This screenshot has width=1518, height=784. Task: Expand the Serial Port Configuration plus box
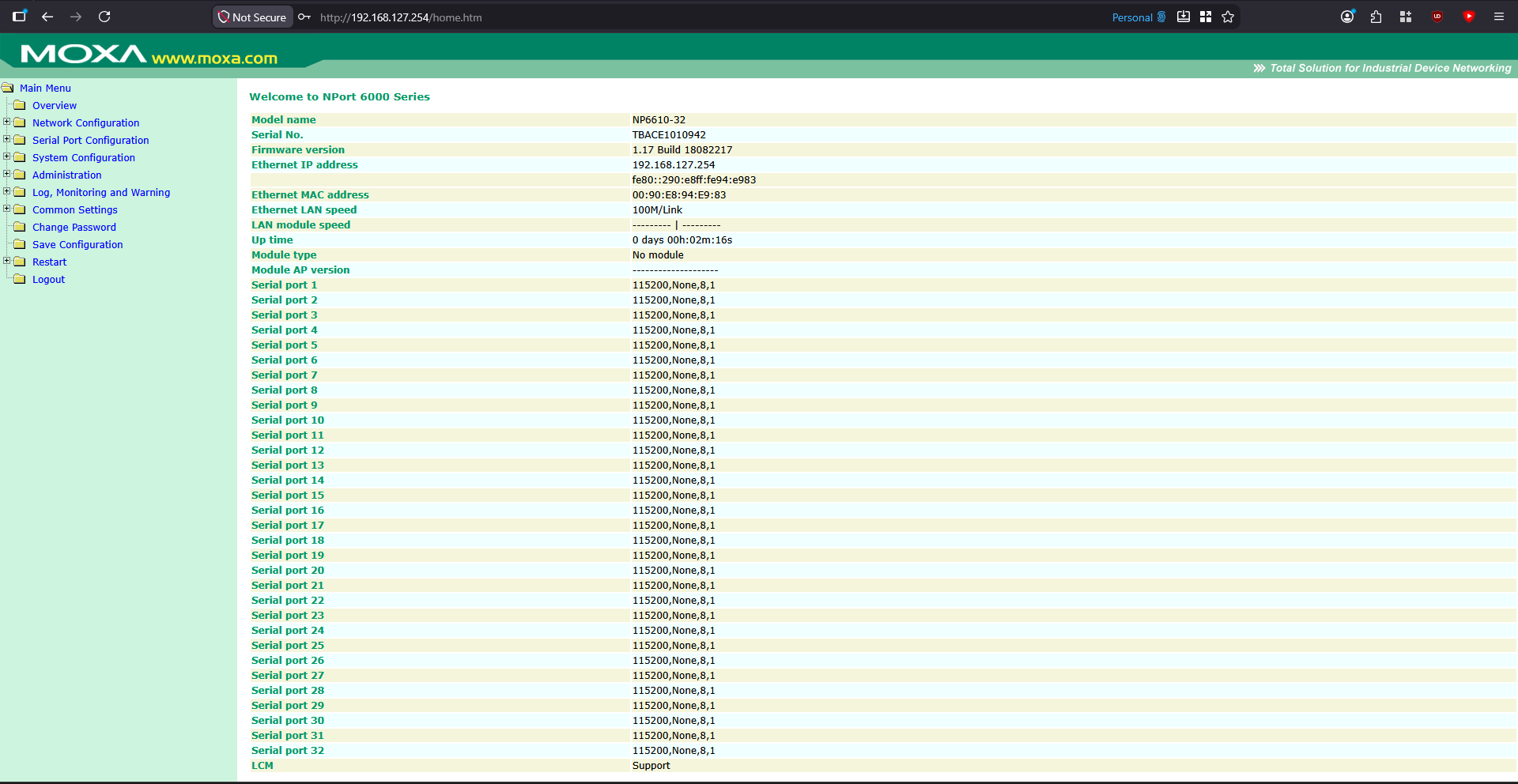click(7, 139)
